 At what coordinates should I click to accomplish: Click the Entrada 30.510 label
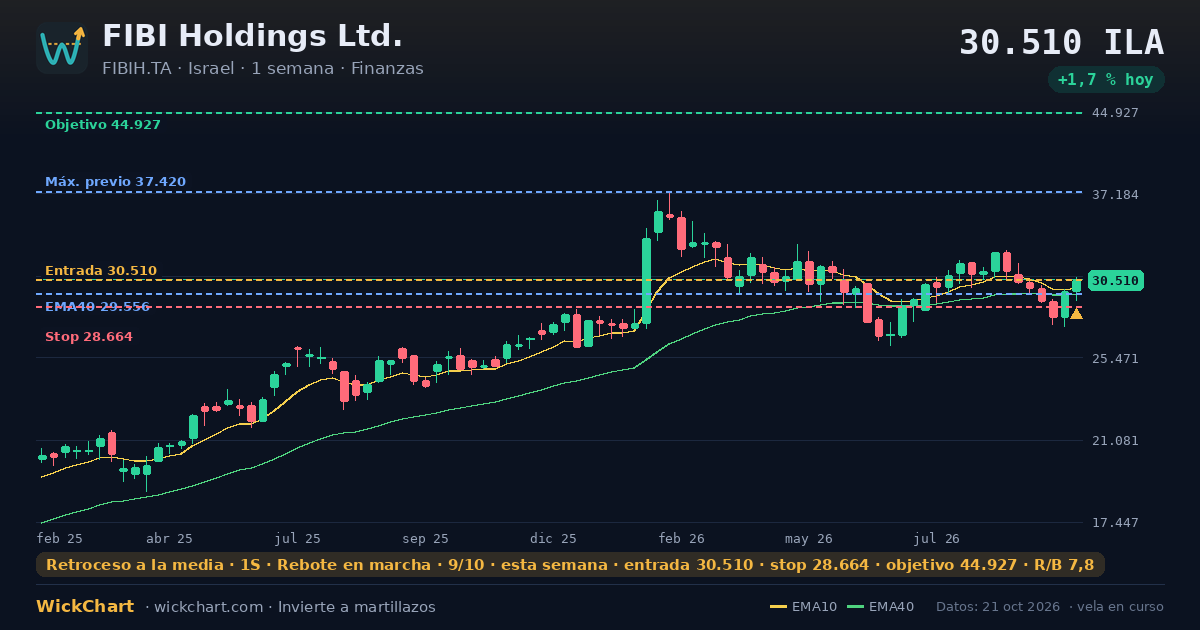[x=101, y=271]
